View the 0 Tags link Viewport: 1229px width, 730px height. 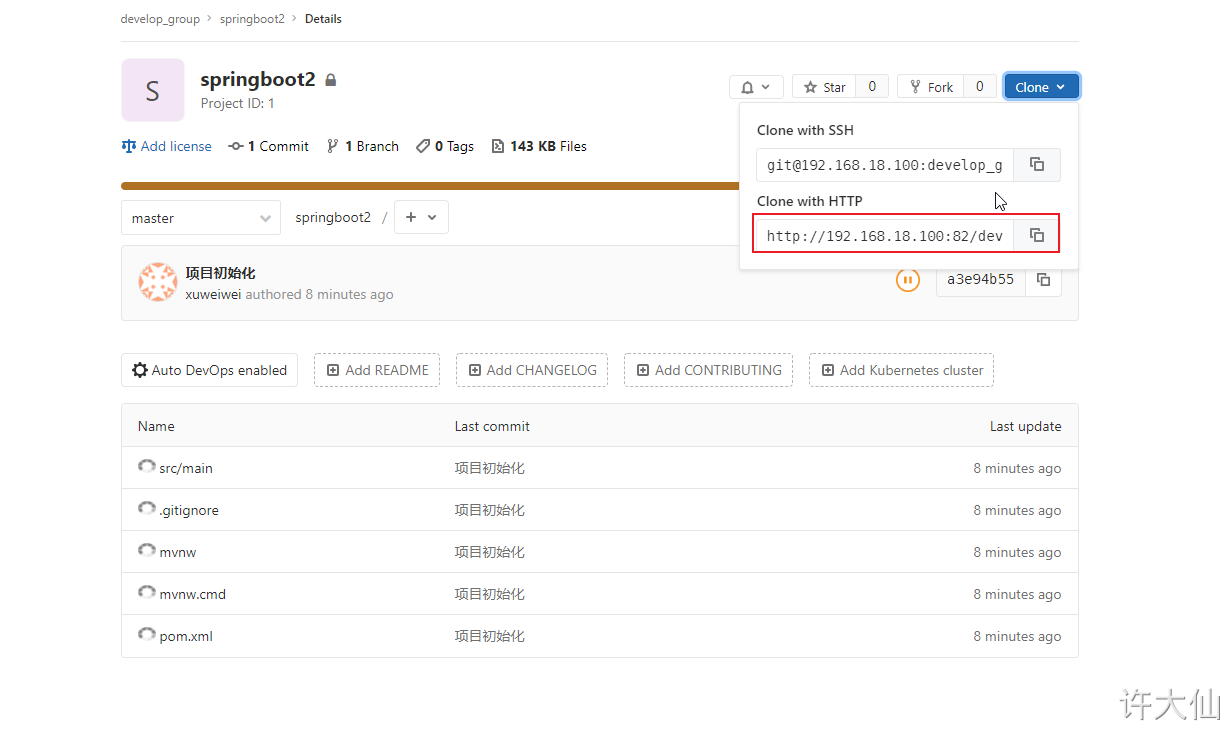click(445, 146)
